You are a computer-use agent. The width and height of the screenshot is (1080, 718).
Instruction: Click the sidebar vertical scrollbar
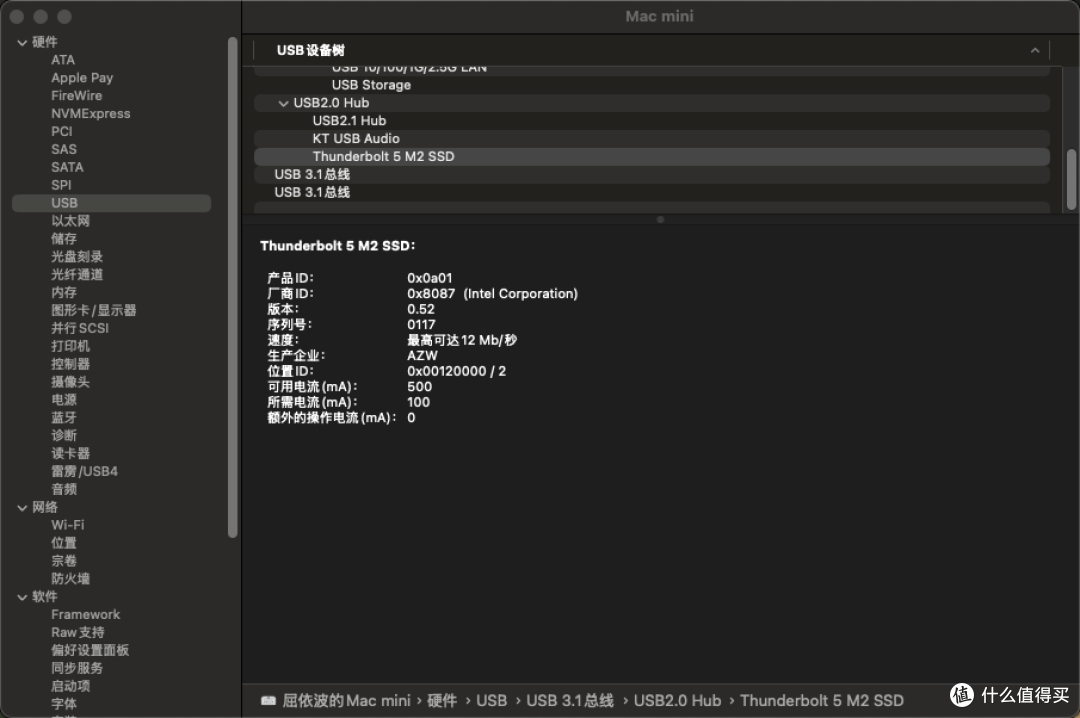click(x=233, y=287)
